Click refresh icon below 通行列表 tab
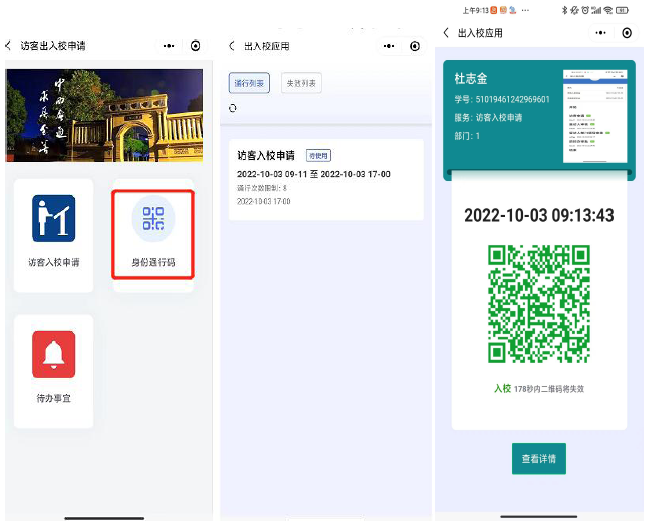Screen dimensions: 651x521 pos(233,108)
